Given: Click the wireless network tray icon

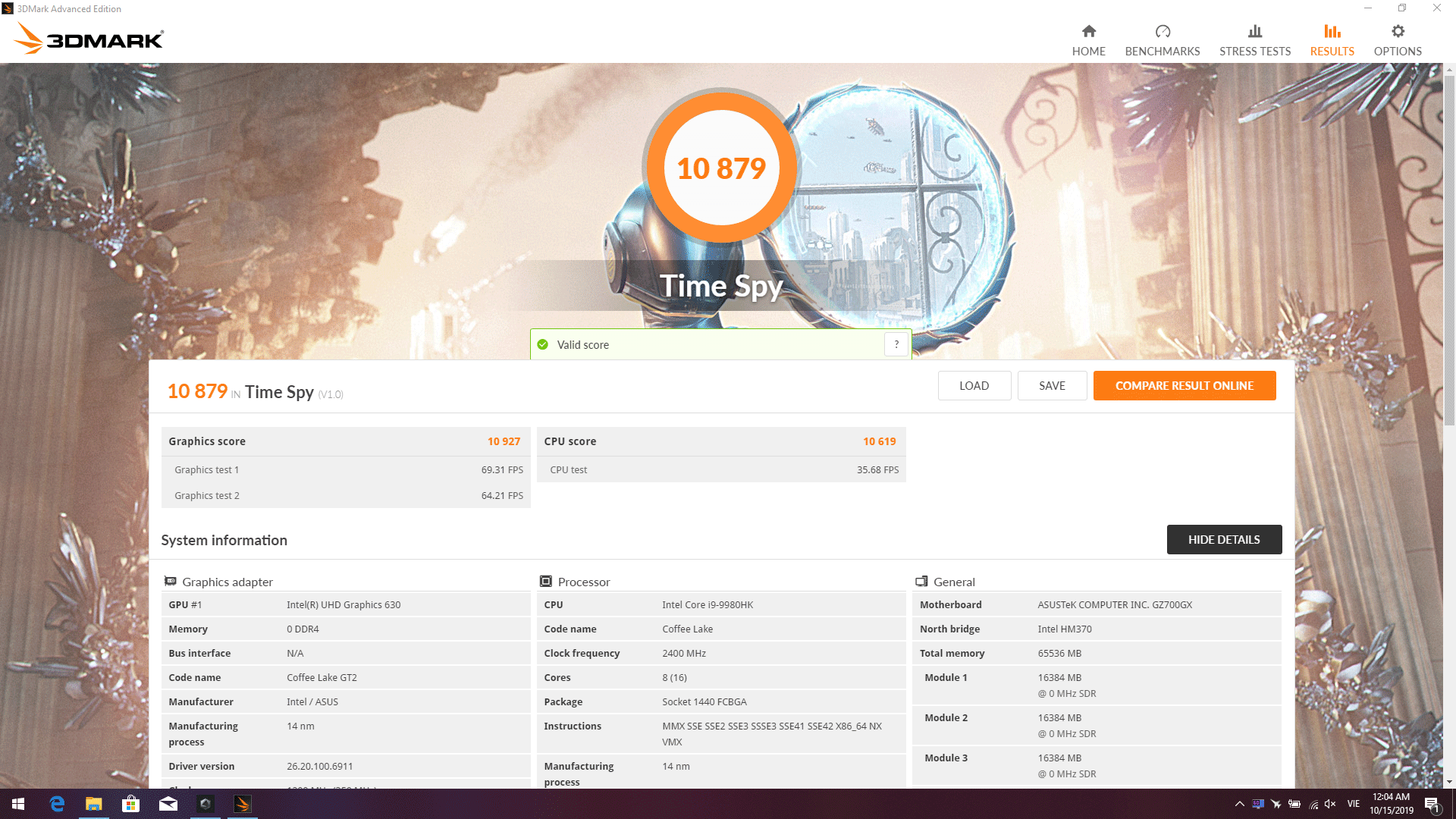Looking at the screenshot, I should tap(1313, 804).
